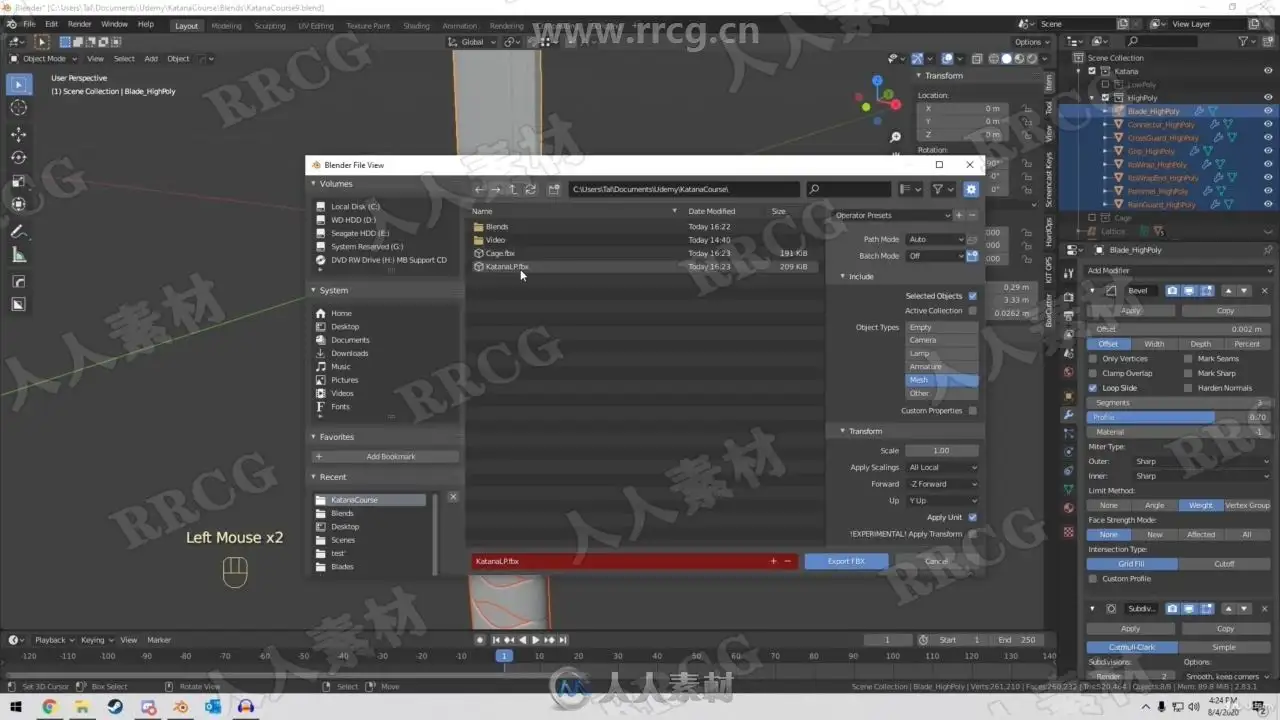Toggle Bevel modifier render camera icon
The image size is (1280, 720).
tap(1172, 291)
